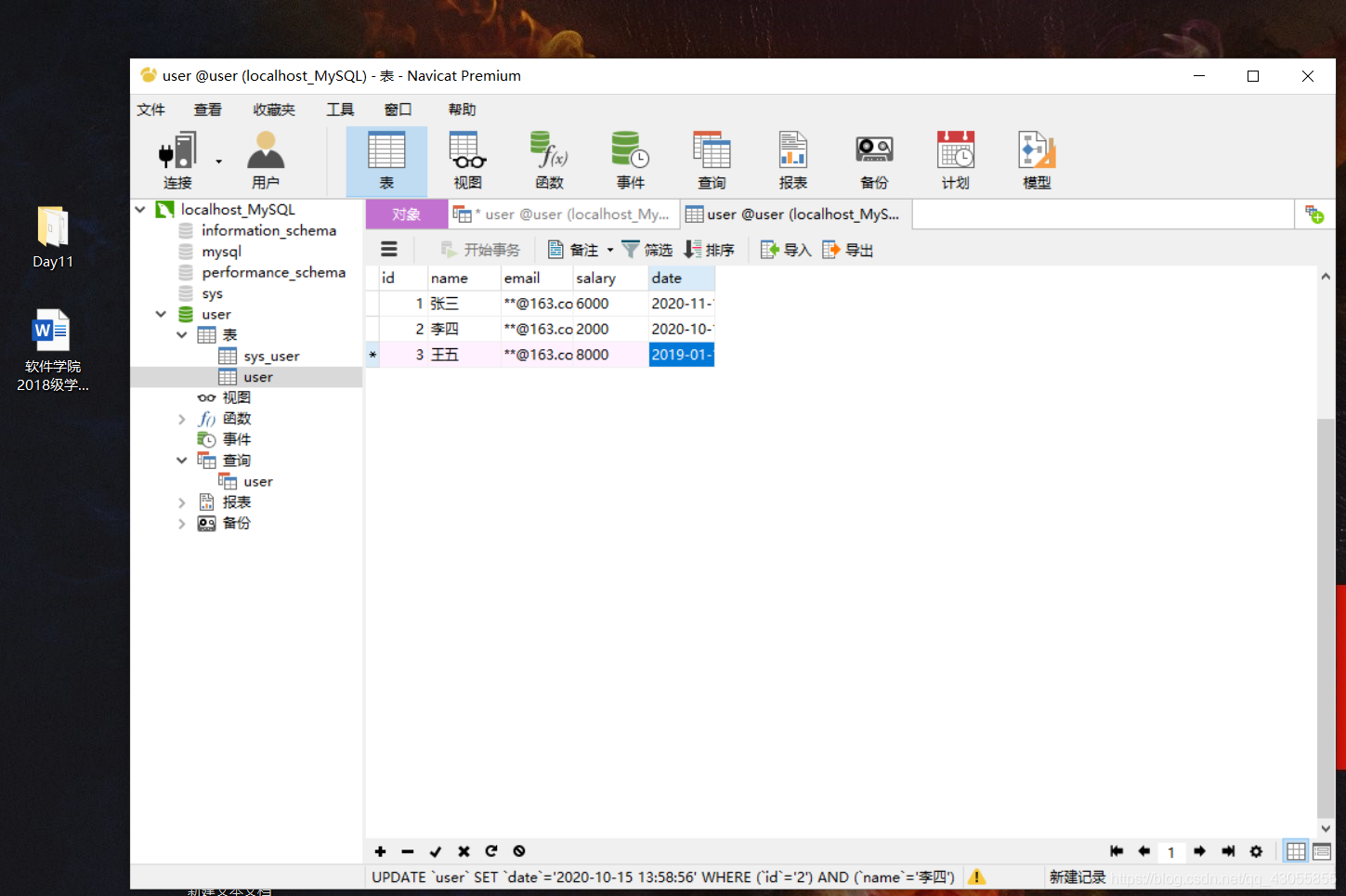Viewport: 1346px width, 896px height.
Task: Click the 排序 sort button
Action: click(710, 250)
